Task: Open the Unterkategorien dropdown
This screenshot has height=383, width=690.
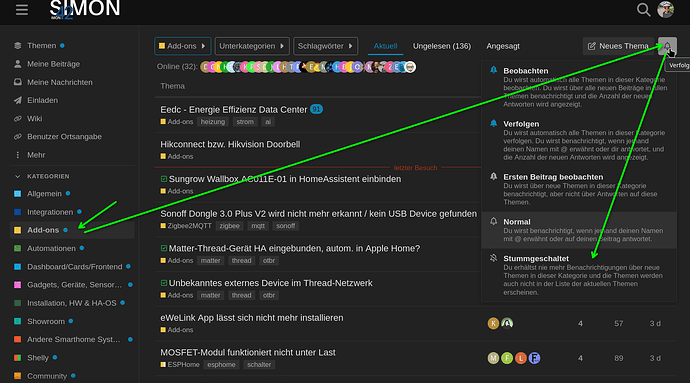Action: (252, 46)
